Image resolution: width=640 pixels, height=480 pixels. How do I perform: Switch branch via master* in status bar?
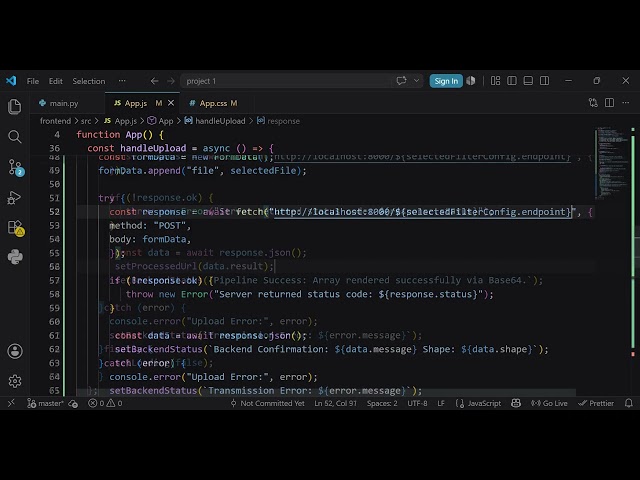click(45, 403)
